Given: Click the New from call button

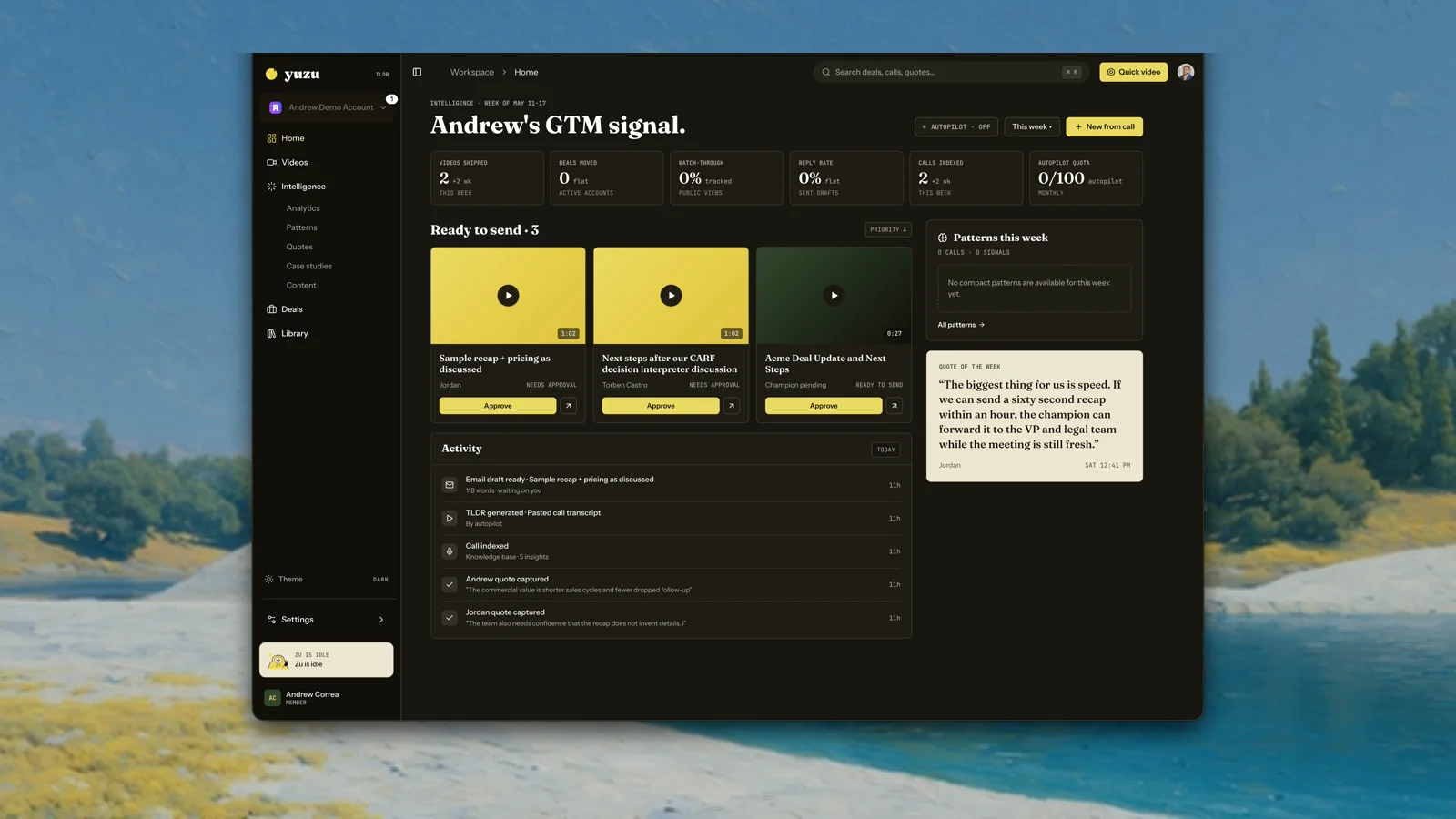Looking at the screenshot, I should (x=1105, y=126).
